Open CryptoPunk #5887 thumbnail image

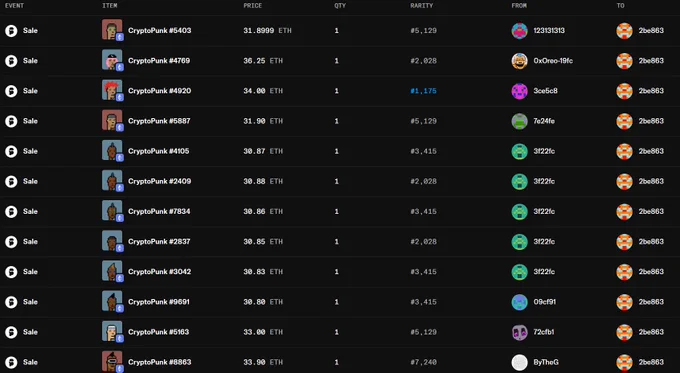[x=112, y=120]
